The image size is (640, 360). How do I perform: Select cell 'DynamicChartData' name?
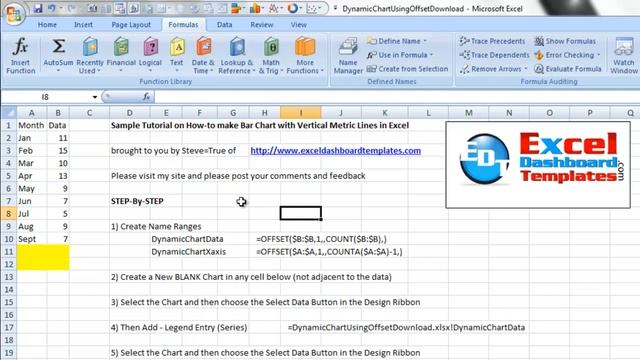187,239
